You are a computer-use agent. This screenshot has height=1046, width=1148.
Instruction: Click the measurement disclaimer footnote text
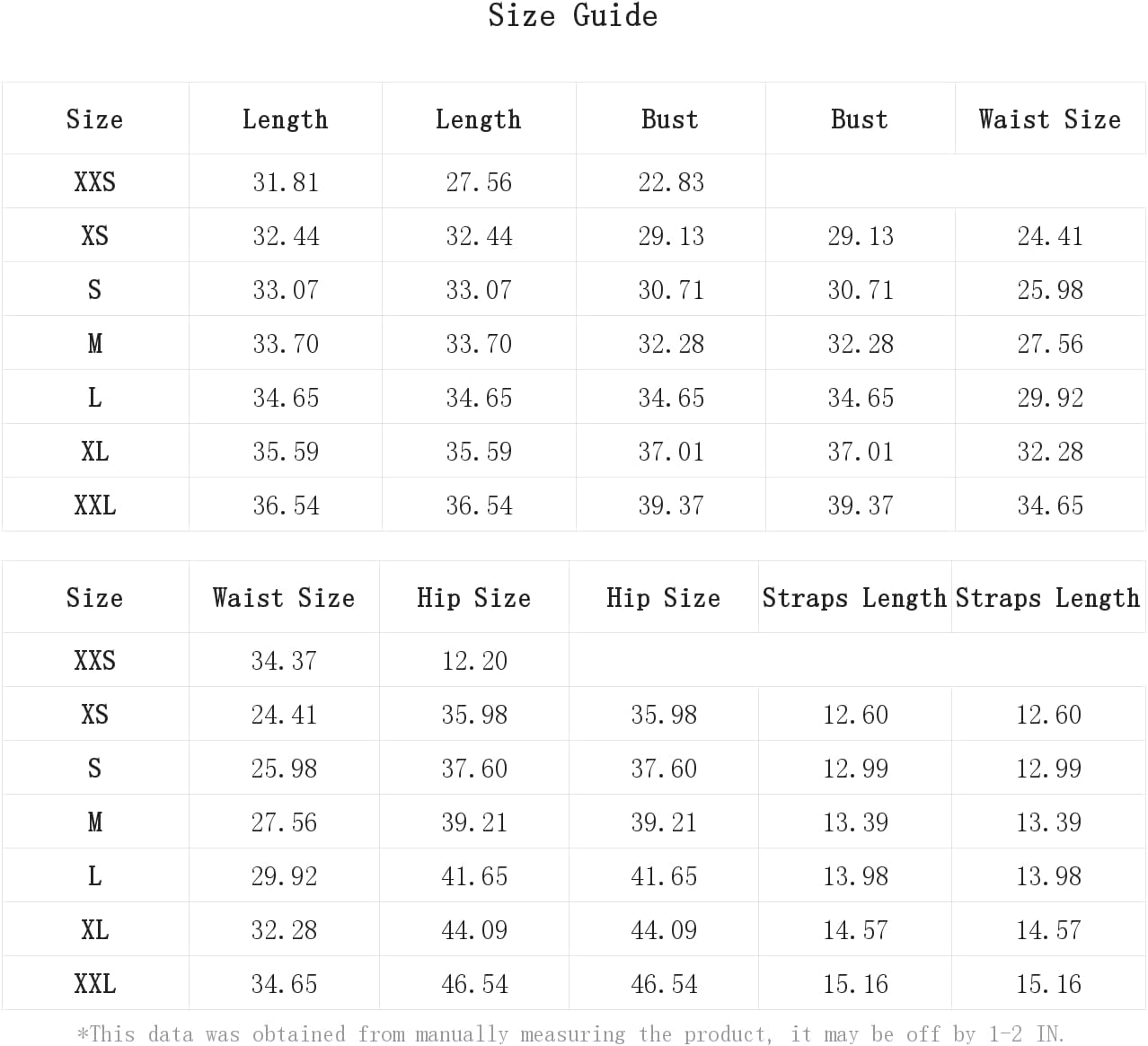(x=570, y=1034)
